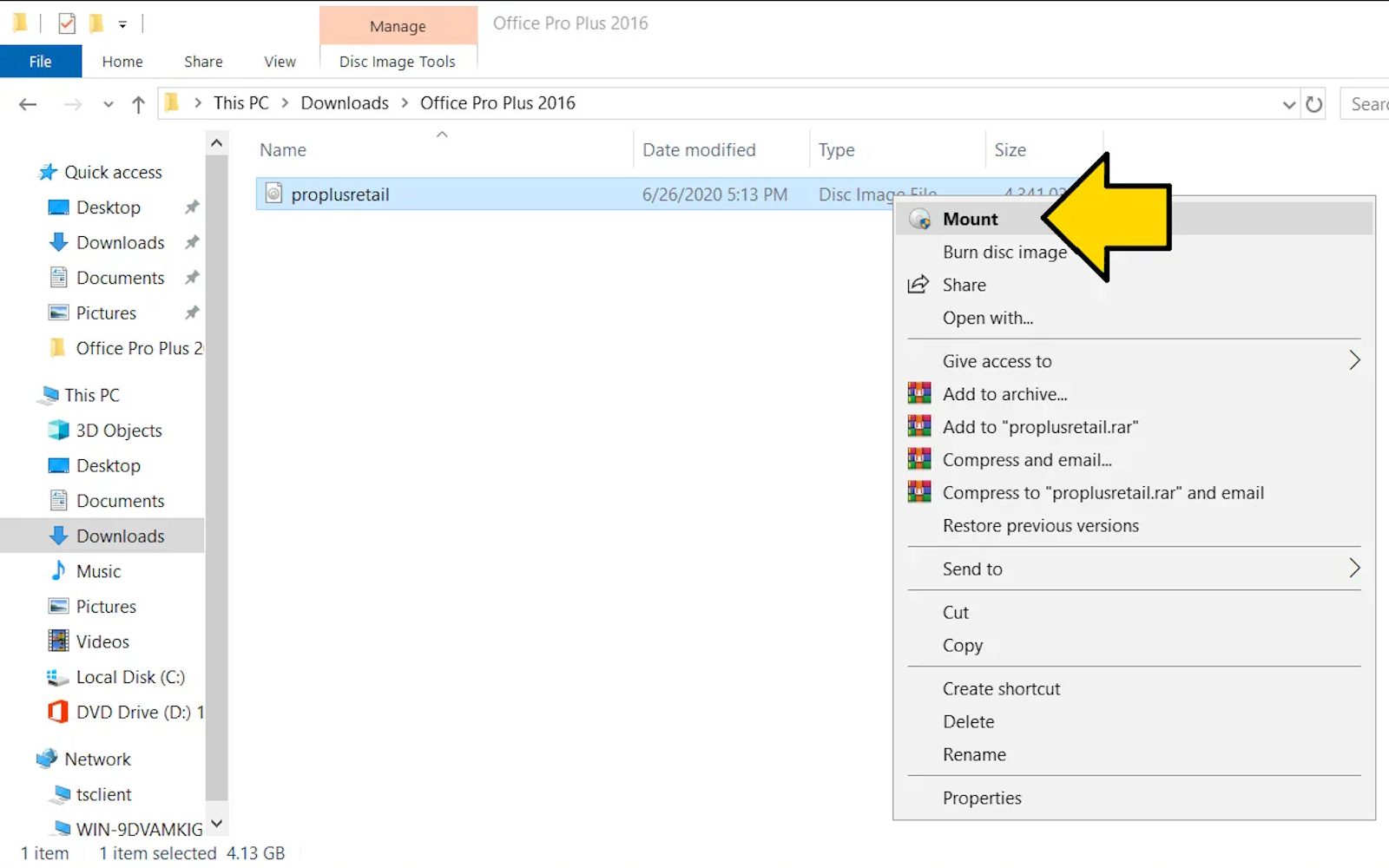Click Office Pro Plus 2016 breadcrumb
The image size is (1389, 868).
coord(497,103)
